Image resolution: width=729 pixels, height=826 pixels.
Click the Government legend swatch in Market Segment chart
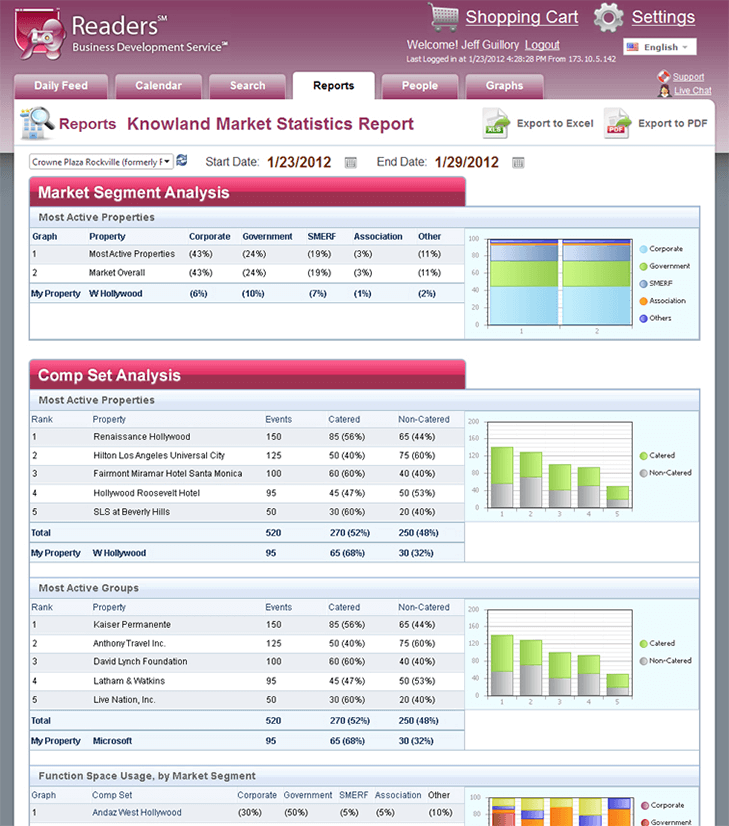tap(643, 267)
